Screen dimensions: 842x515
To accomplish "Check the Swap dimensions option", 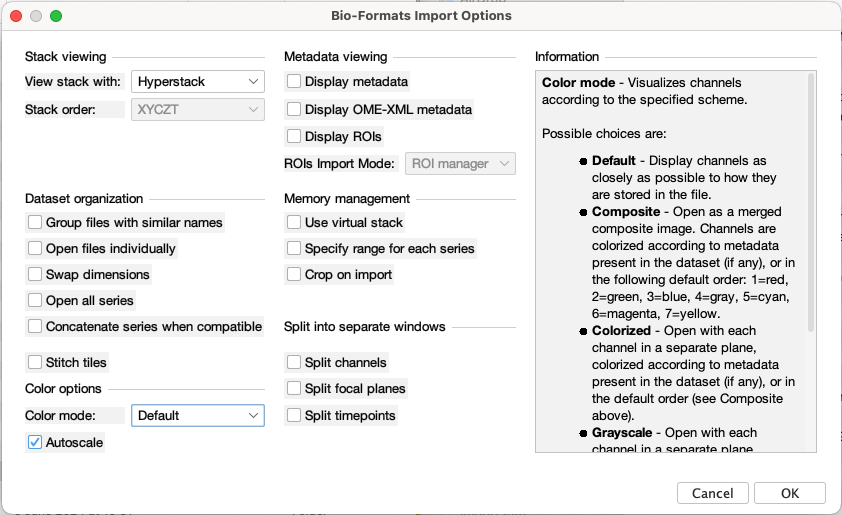I will [35, 274].
